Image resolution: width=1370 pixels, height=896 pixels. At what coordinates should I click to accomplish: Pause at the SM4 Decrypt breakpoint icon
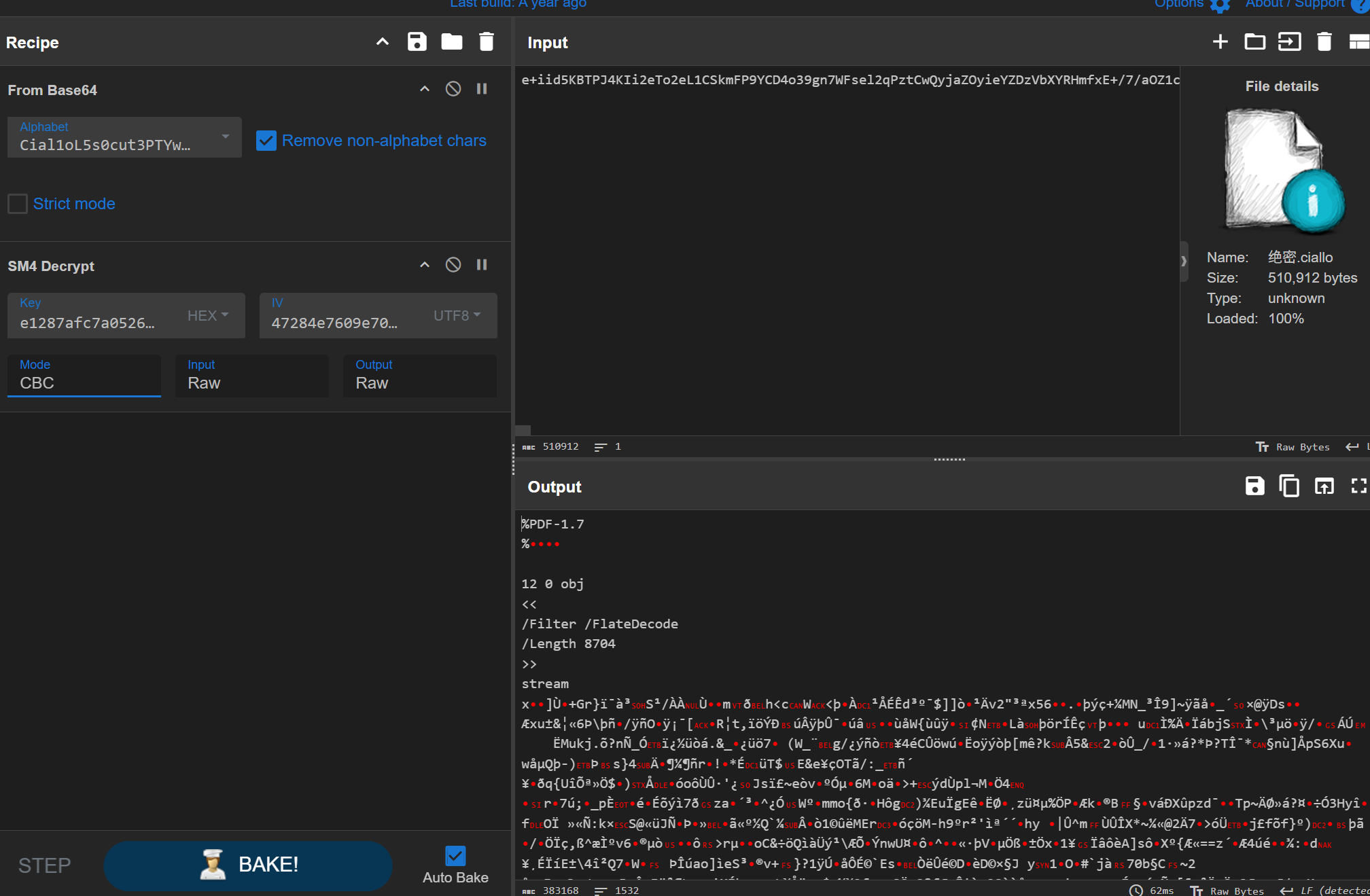(482, 265)
